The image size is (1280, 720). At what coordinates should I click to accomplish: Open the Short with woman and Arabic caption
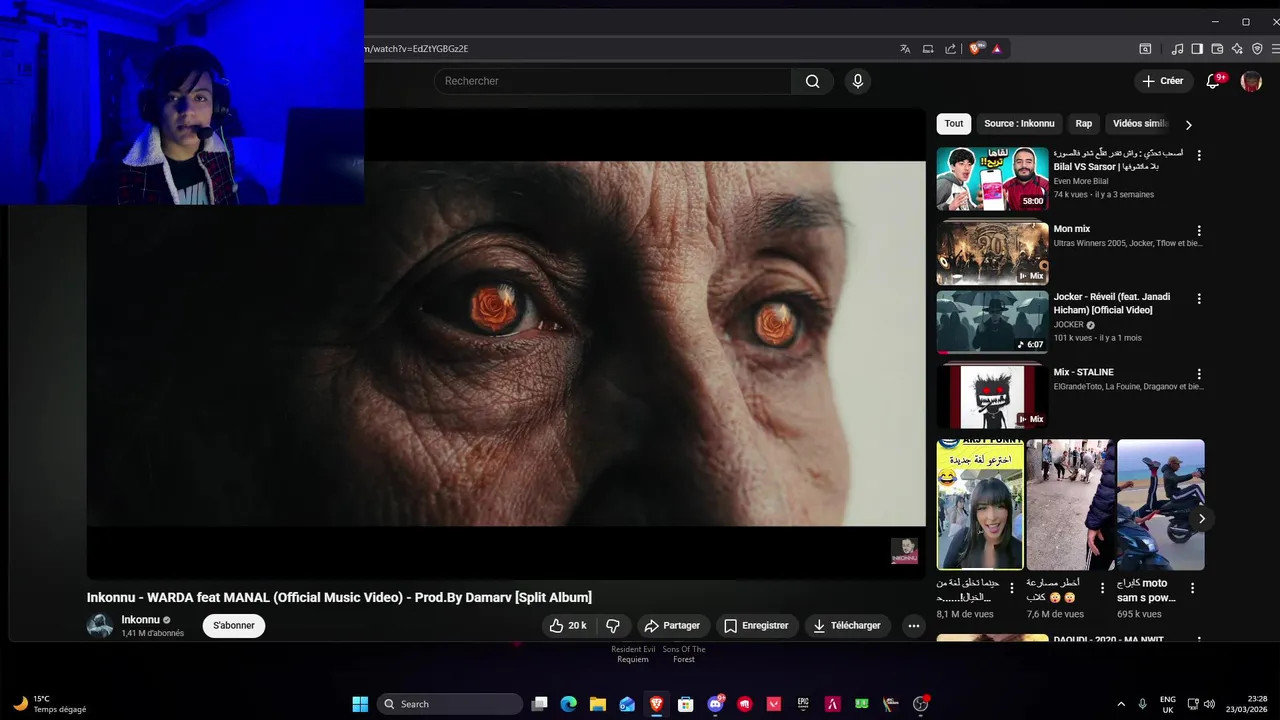tap(980, 505)
